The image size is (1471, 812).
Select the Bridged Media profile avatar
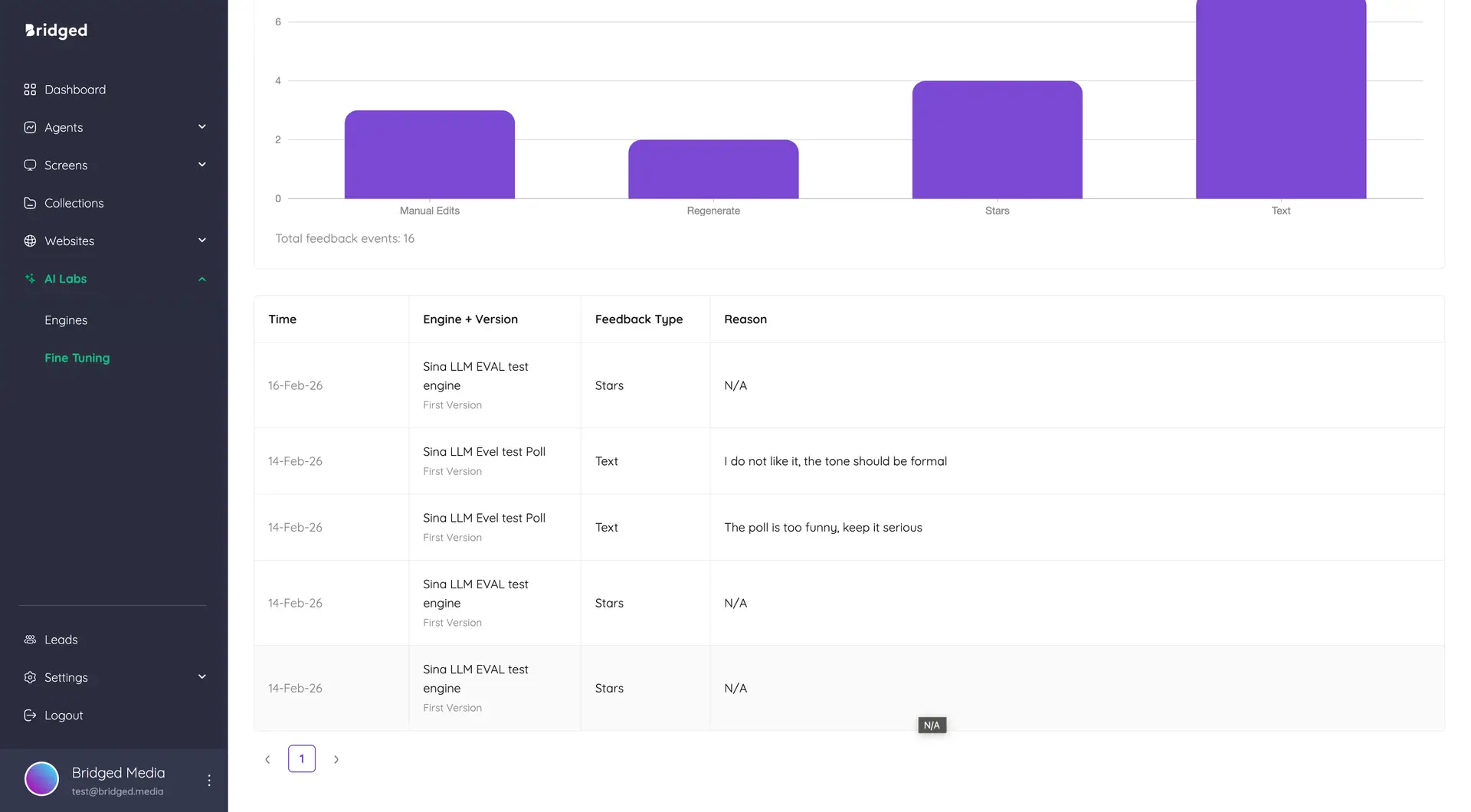click(x=41, y=778)
